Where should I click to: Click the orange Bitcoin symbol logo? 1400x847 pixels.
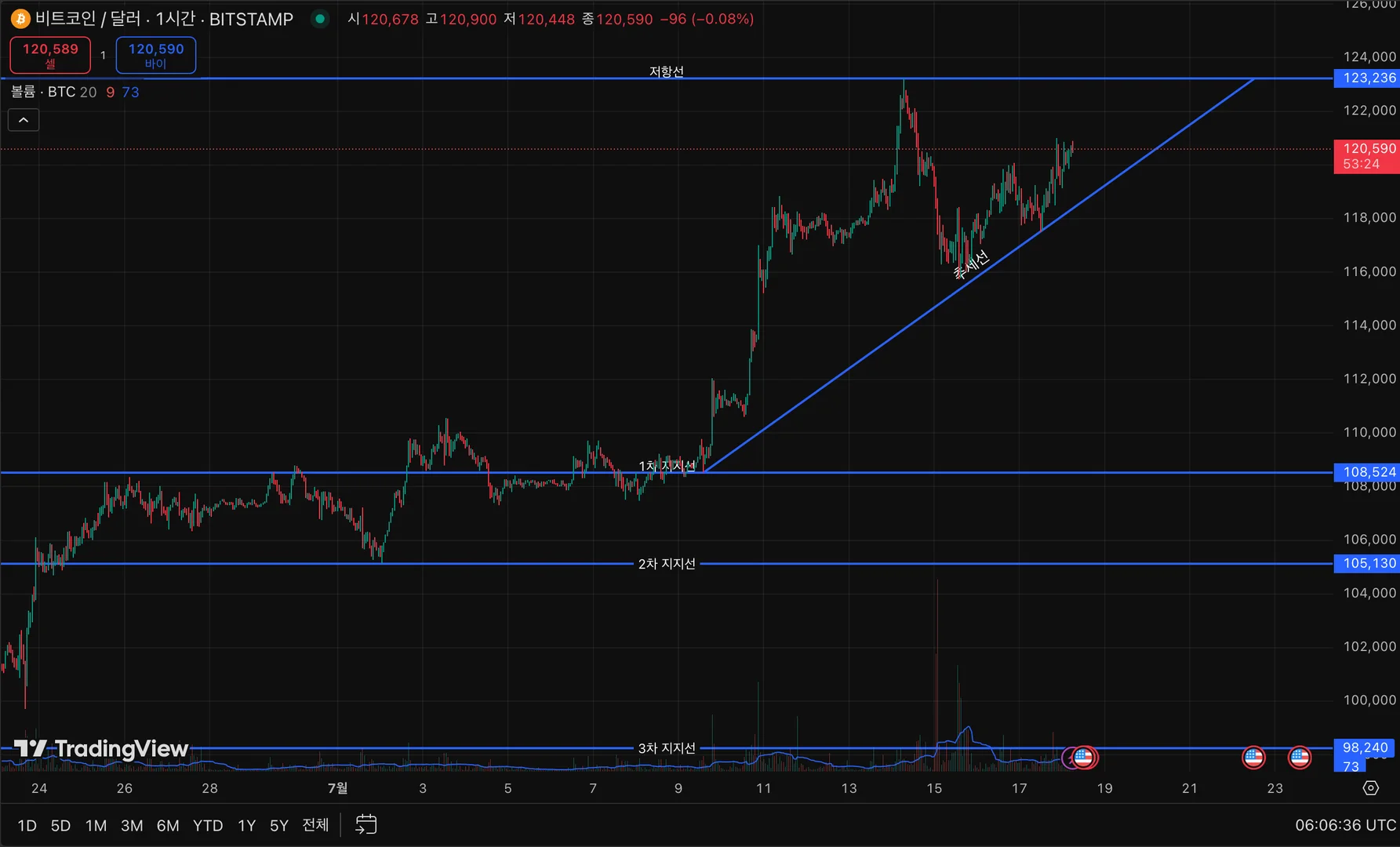click(x=20, y=19)
